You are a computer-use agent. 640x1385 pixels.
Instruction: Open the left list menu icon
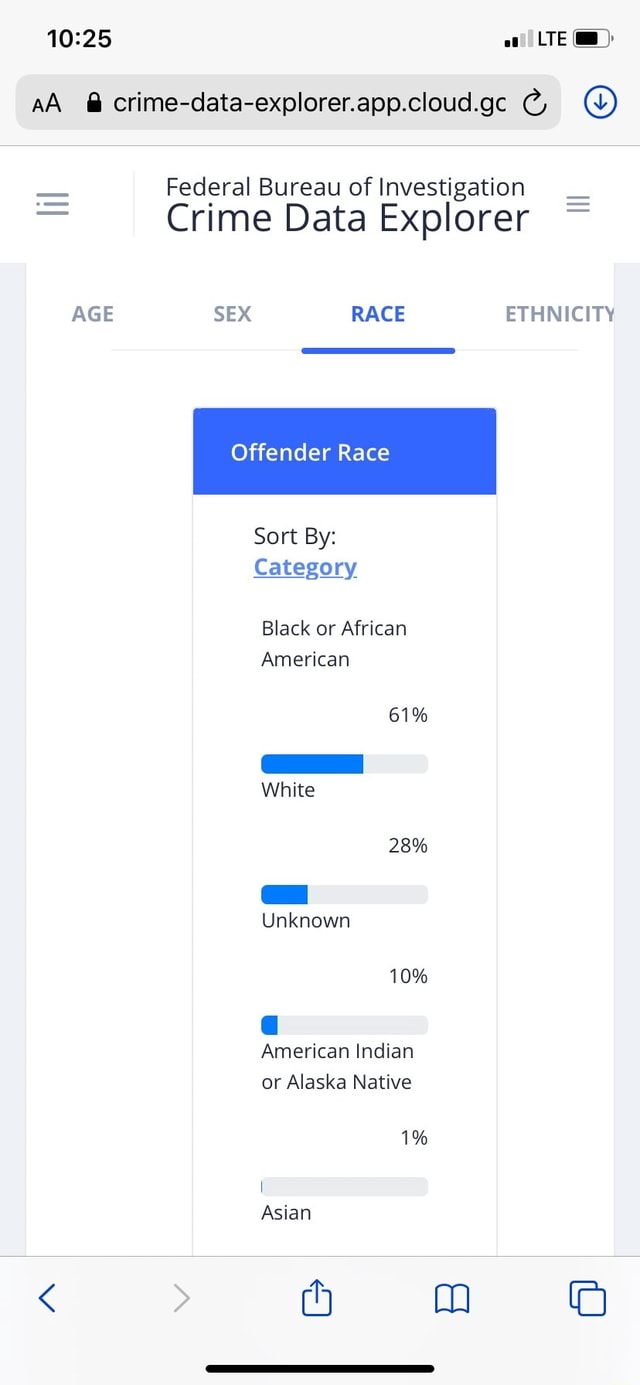[x=52, y=205]
